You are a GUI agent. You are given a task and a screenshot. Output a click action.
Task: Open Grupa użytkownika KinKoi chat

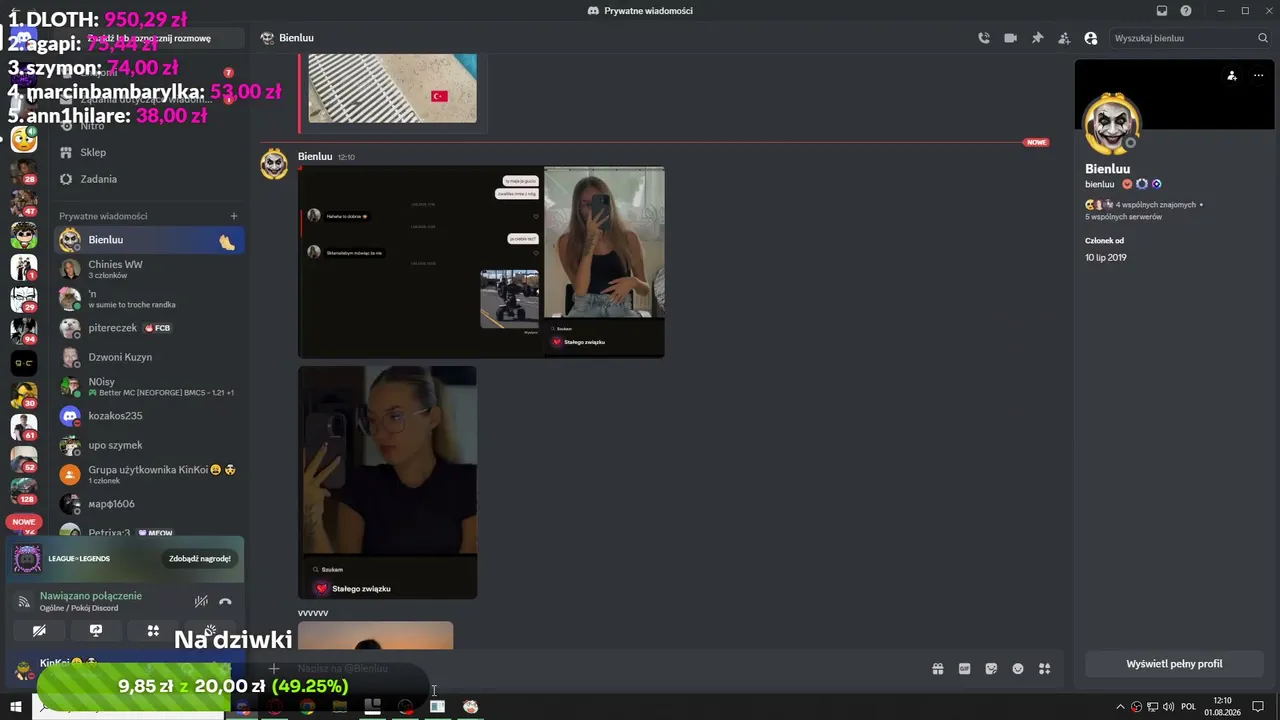click(x=150, y=474)
